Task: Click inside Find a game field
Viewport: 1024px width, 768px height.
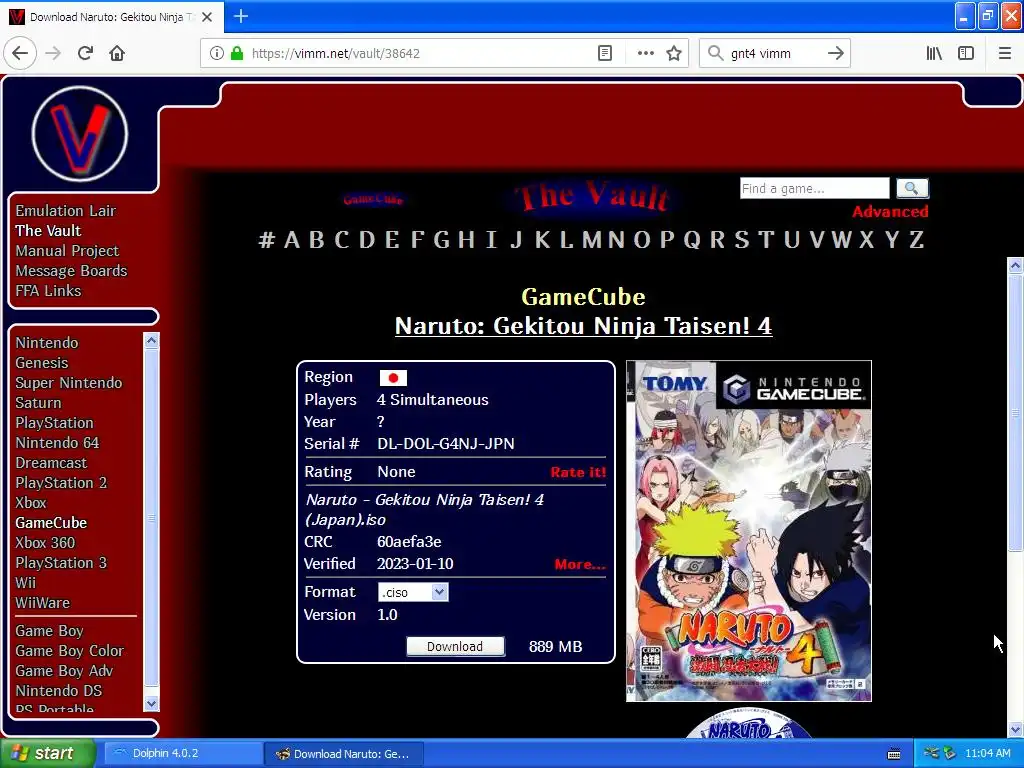Action: tap(814, 189)
